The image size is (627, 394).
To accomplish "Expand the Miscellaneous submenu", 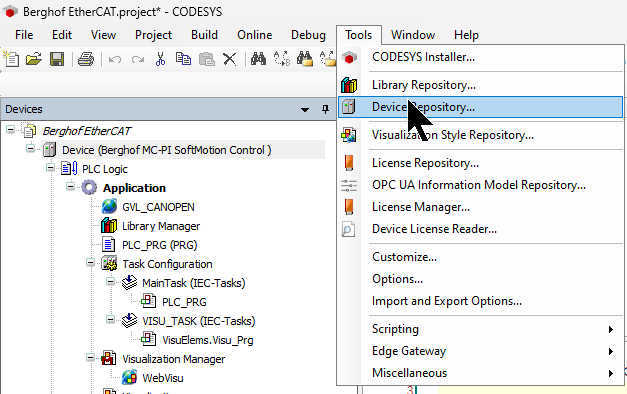I will click(611, 374).
